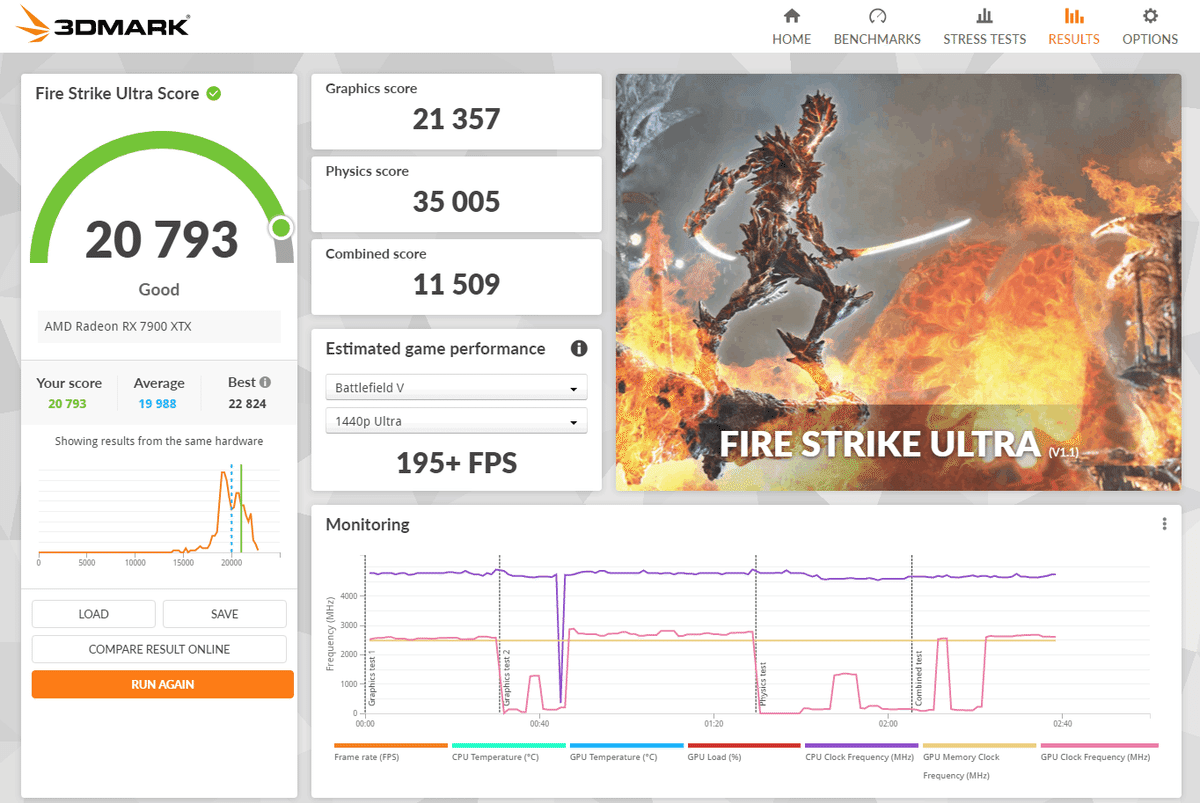Switch to STRESS TESTS tab
Screen dimensions: 1200x803
pyautogui.click(x=985, y=39)
